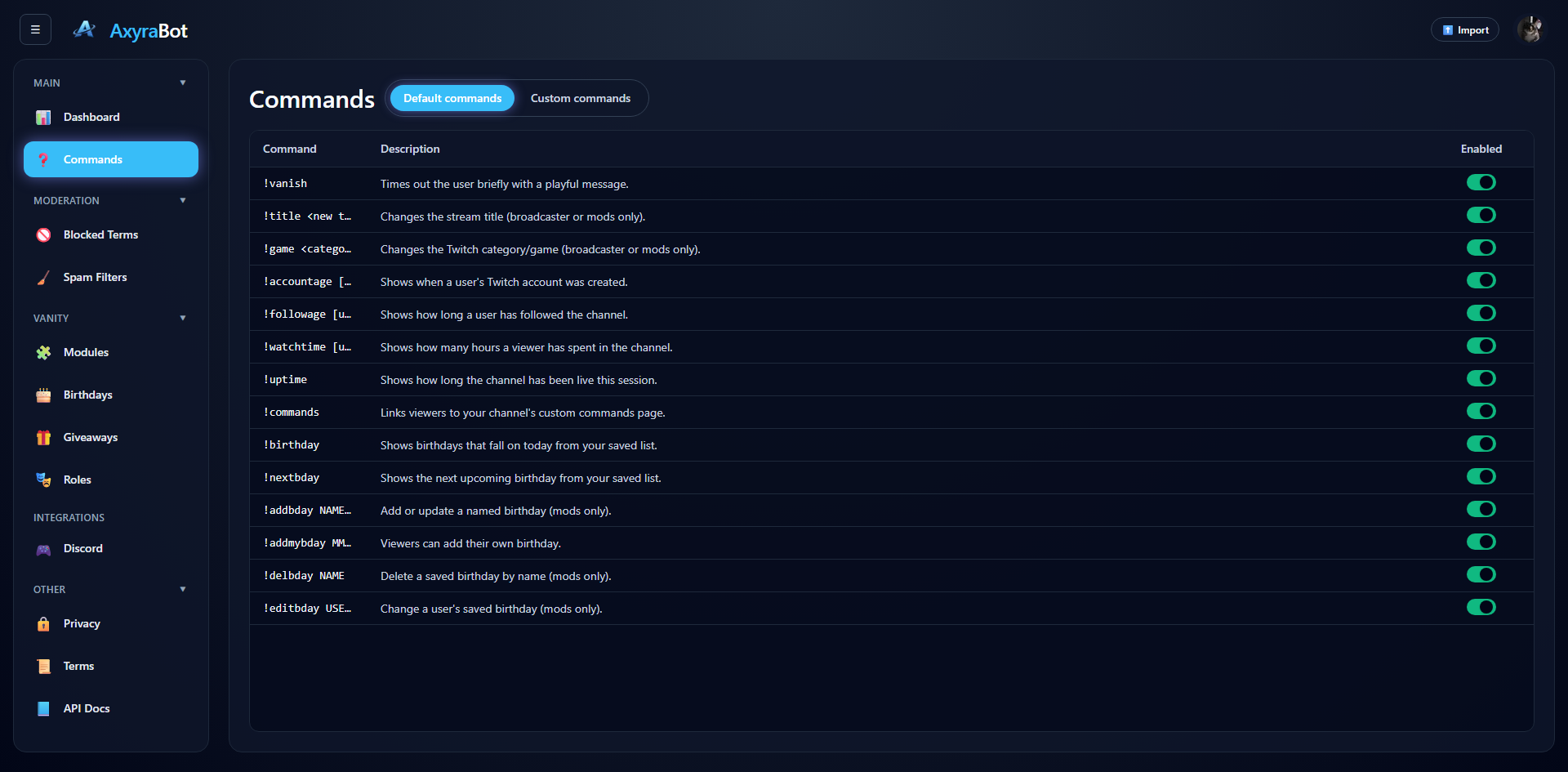
Task: Click 'Shows when a user's Twitch account' description
Action: [x=504, y=282]
